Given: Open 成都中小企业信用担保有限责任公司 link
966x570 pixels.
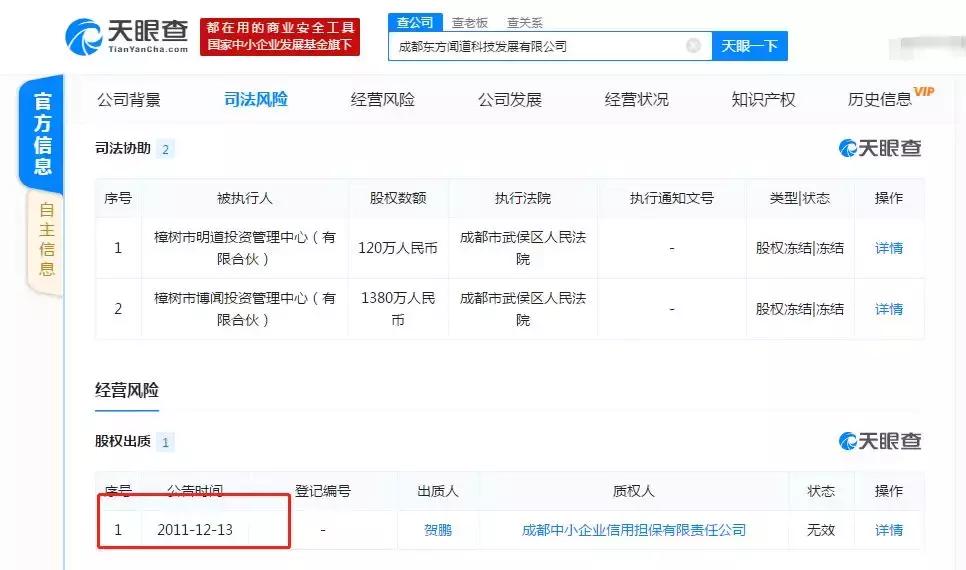Looking at the screenshot, I should pos(634,530).
